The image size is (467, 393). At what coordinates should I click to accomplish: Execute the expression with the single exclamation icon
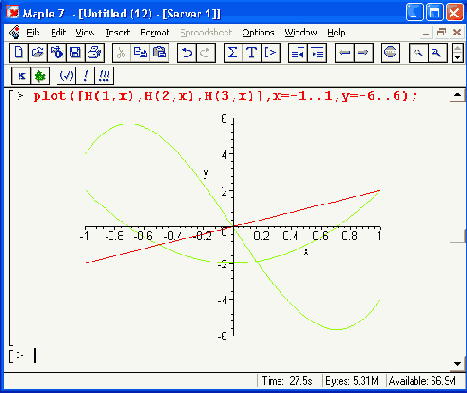[x=85, y=76]
